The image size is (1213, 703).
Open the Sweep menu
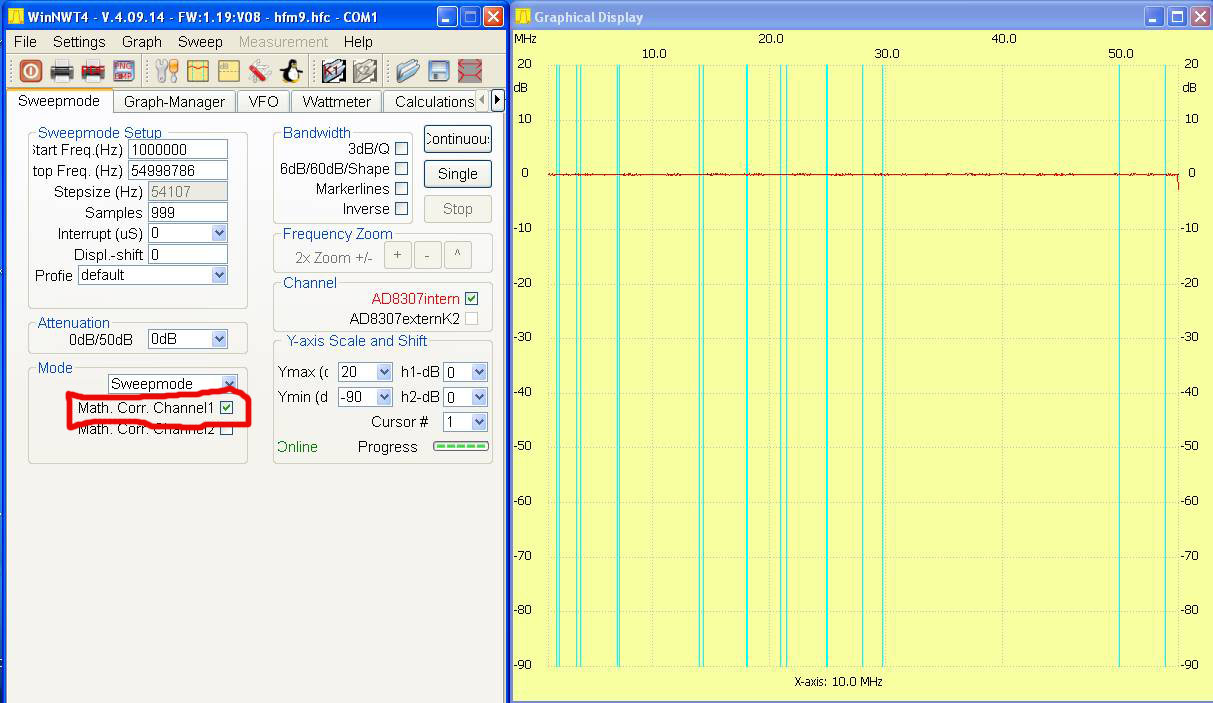[x=200, y=42]
